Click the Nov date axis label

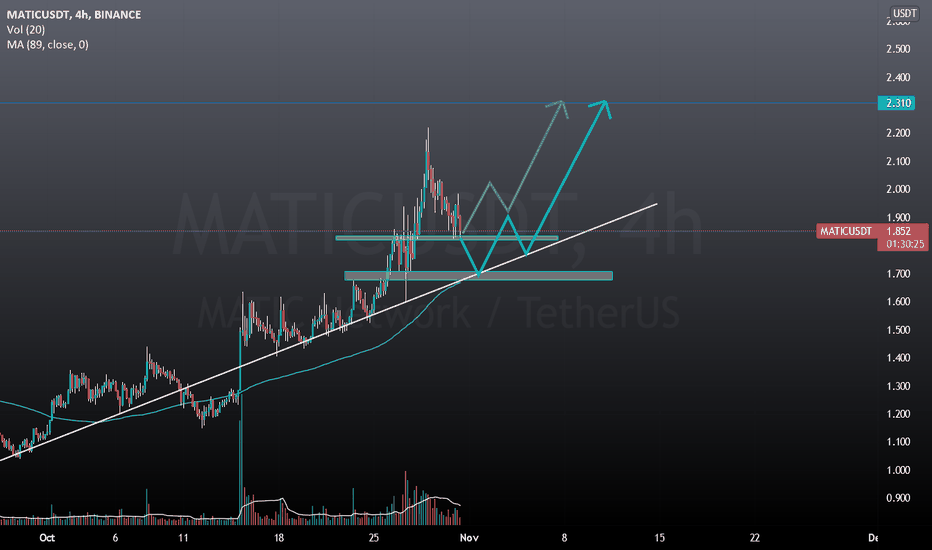coord(469,538)
